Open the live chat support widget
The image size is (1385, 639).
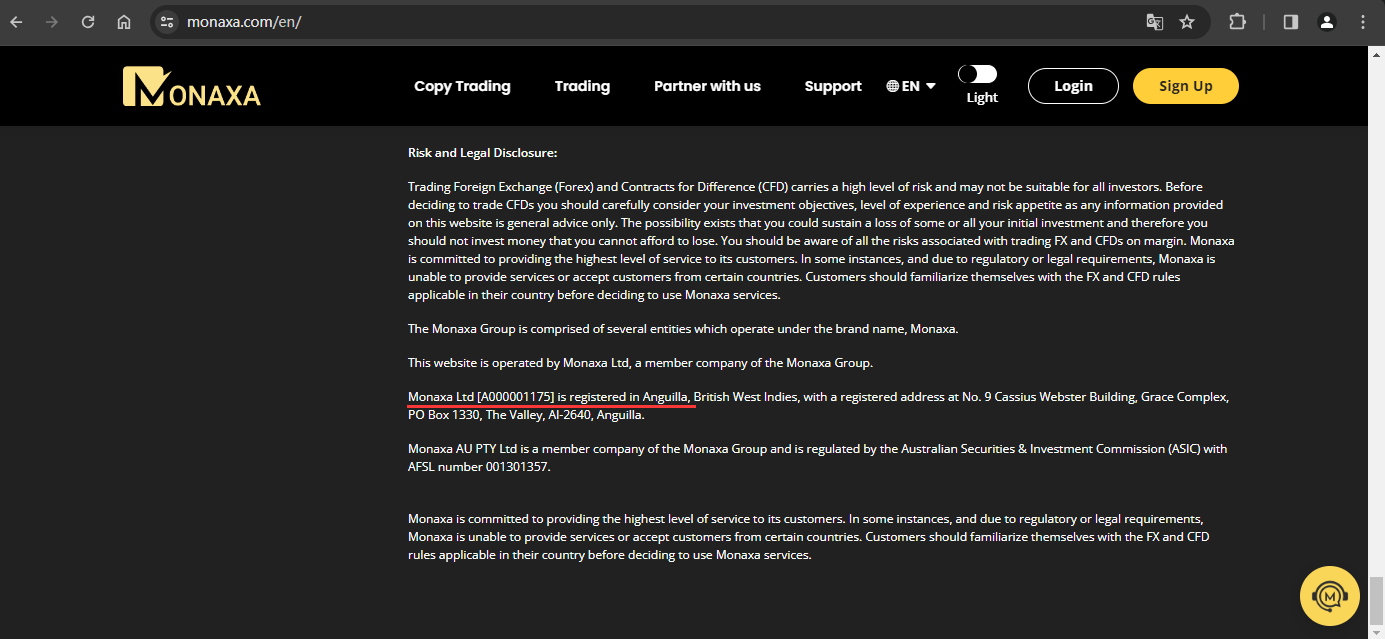(x=1329, y=597)
